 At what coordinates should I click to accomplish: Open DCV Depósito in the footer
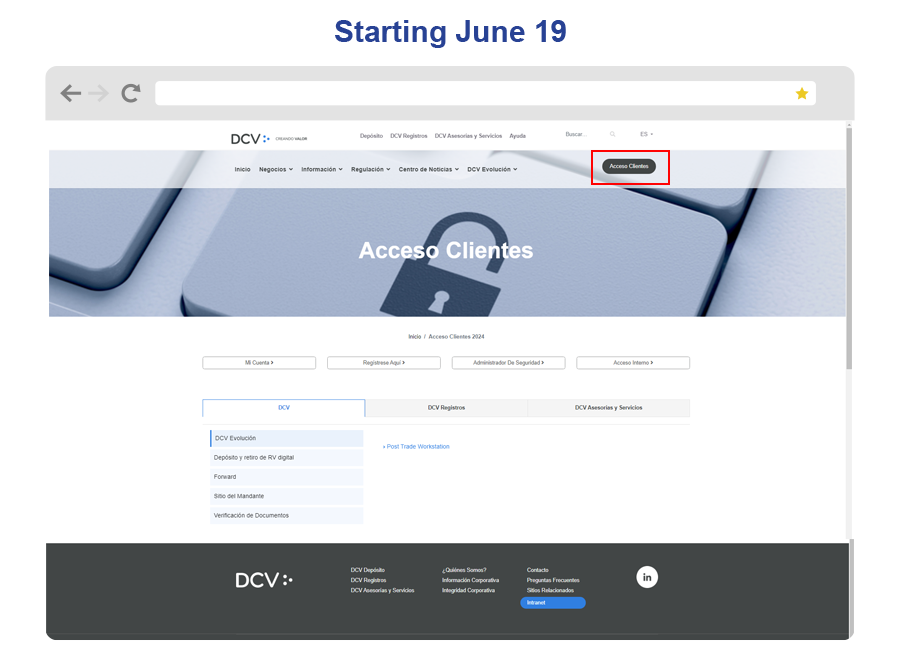tap(367, 570)
